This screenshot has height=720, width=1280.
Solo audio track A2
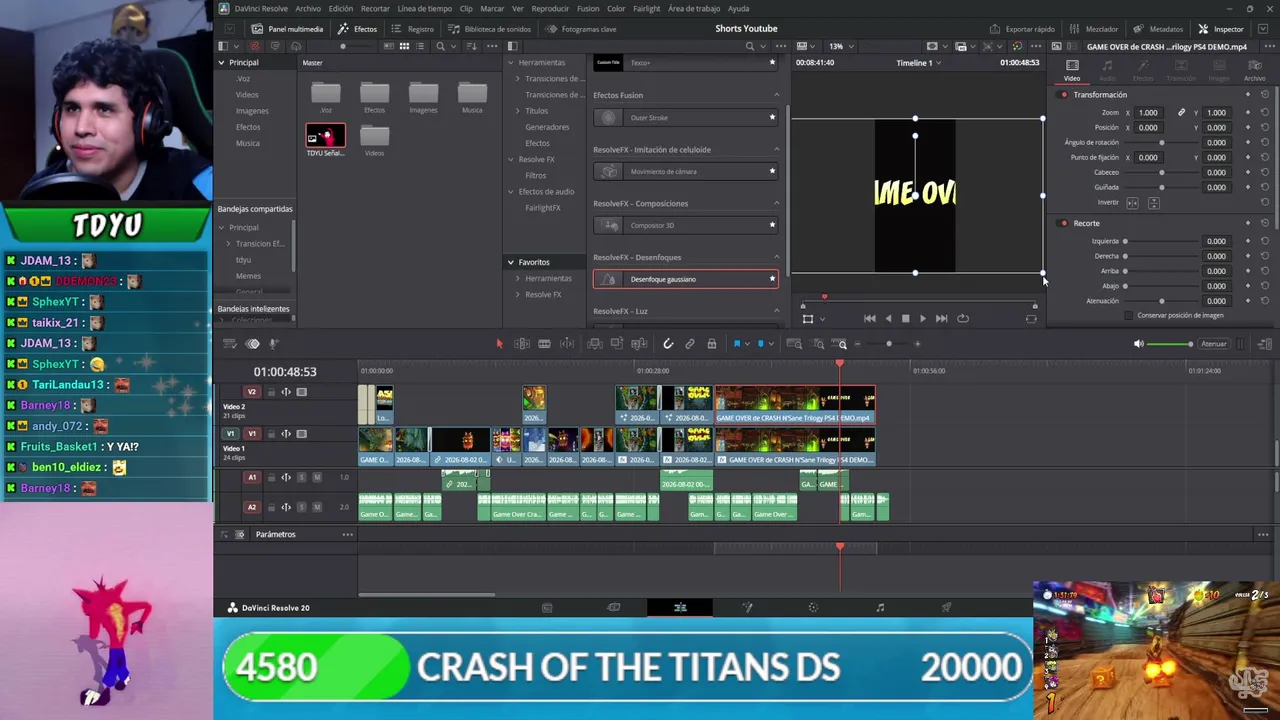[x=301, y=507]
